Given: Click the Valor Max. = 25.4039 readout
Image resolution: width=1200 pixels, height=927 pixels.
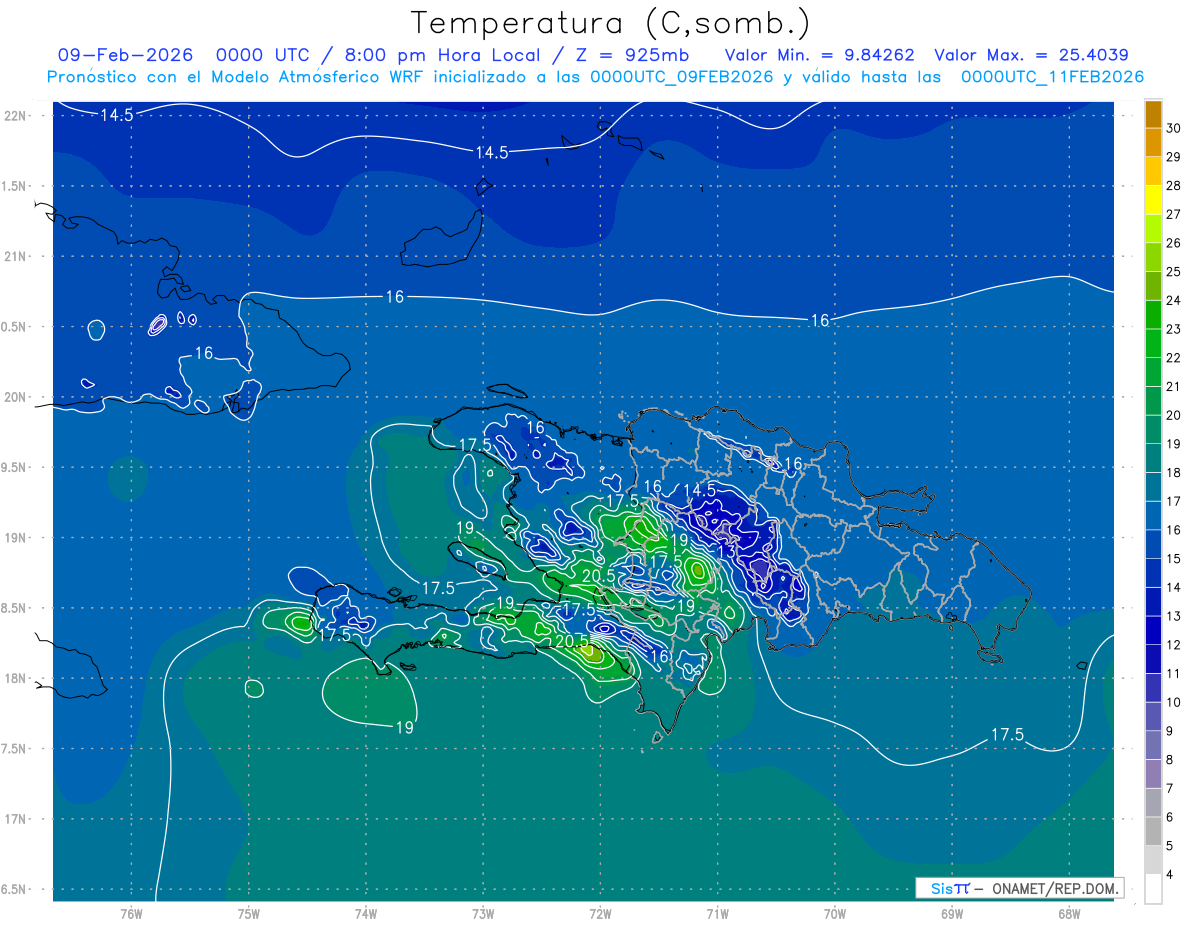Looking at the screenshot, I should (x=1031, y=56).
